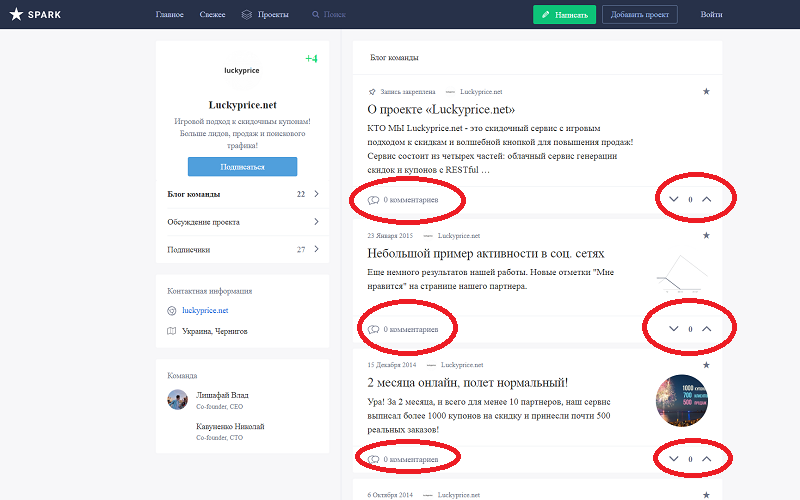Star the social networks activity post
Viewport: 800px width, 500px height.
(x=706, y=236)
